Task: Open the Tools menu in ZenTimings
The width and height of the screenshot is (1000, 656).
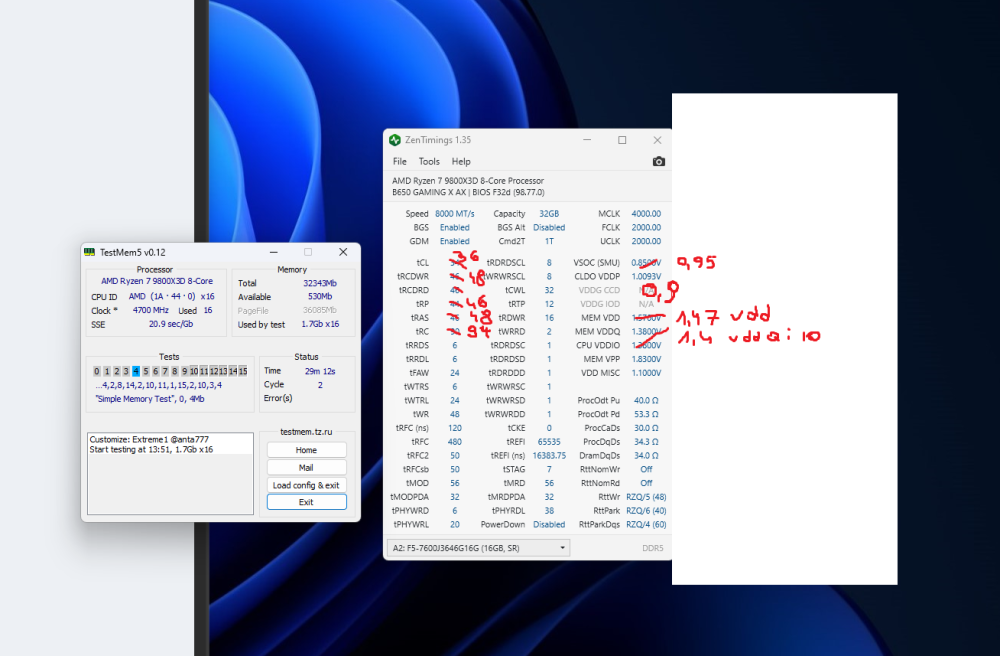Action: pos(429,161)
